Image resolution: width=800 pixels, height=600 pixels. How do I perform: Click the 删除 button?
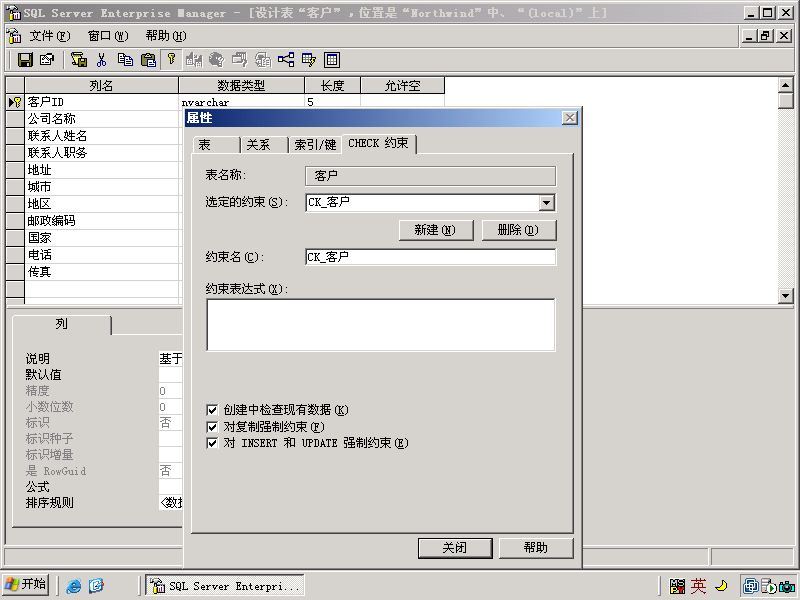point(519,230)
